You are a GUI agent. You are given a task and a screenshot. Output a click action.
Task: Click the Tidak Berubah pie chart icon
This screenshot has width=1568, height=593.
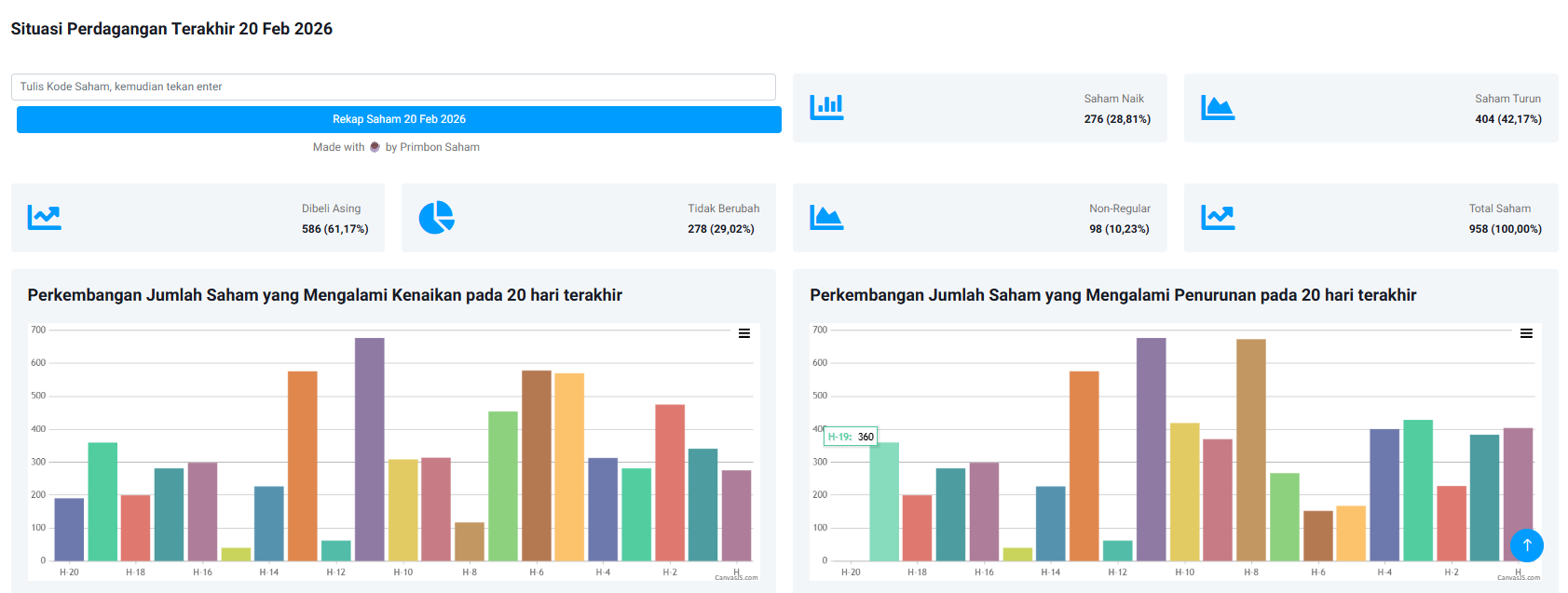coord(436,217)
